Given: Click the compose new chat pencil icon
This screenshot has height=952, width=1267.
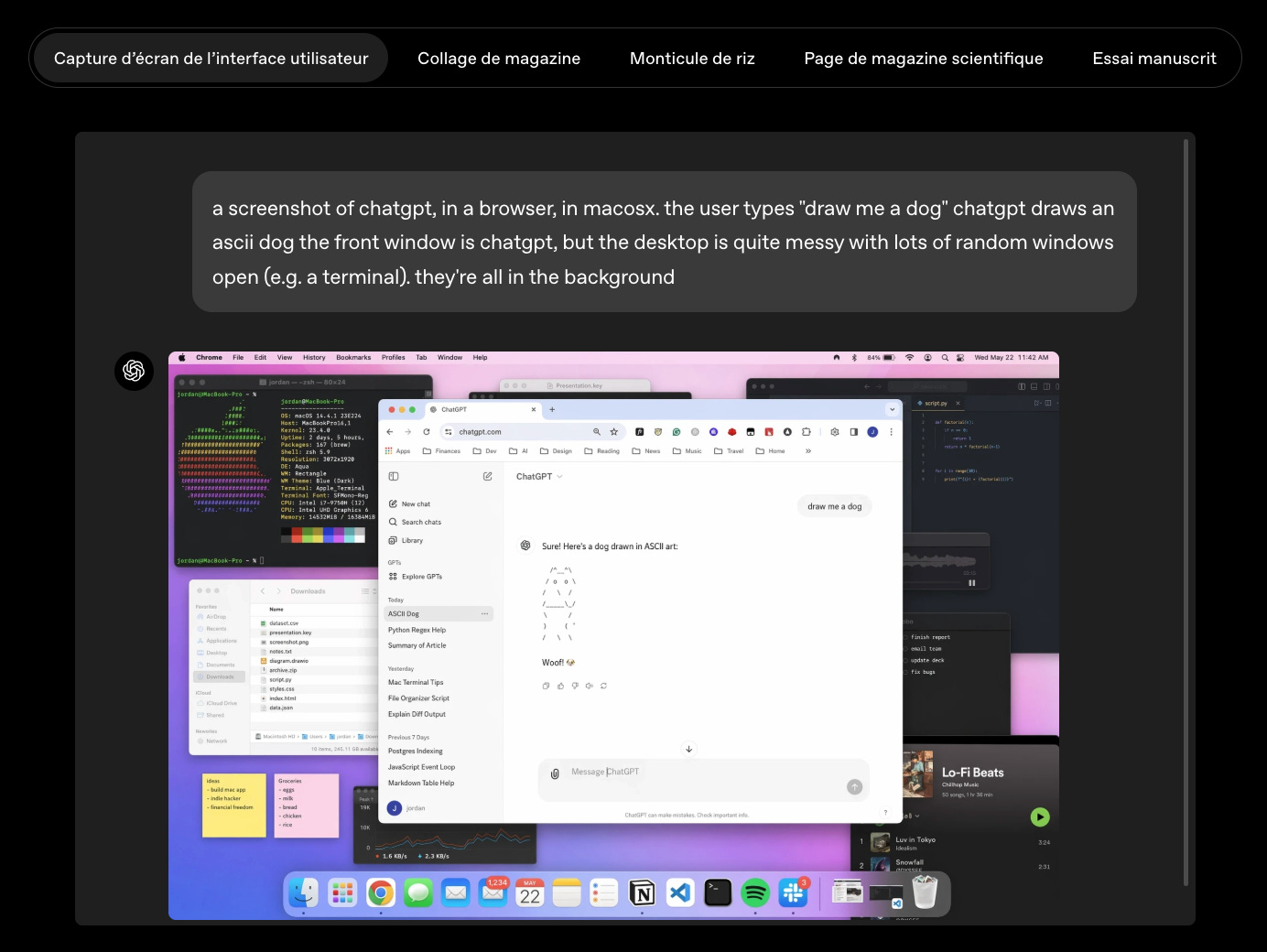Looking at the screenshot, I should click(x=488, y=476).
